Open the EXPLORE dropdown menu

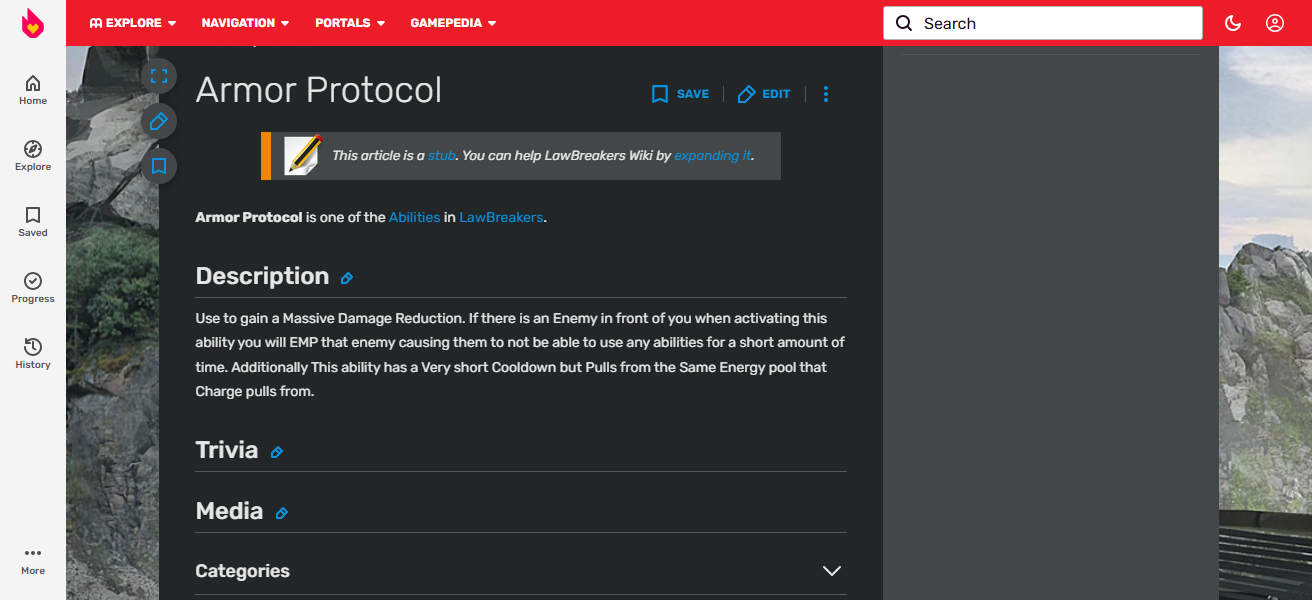(x=133, y=23)
